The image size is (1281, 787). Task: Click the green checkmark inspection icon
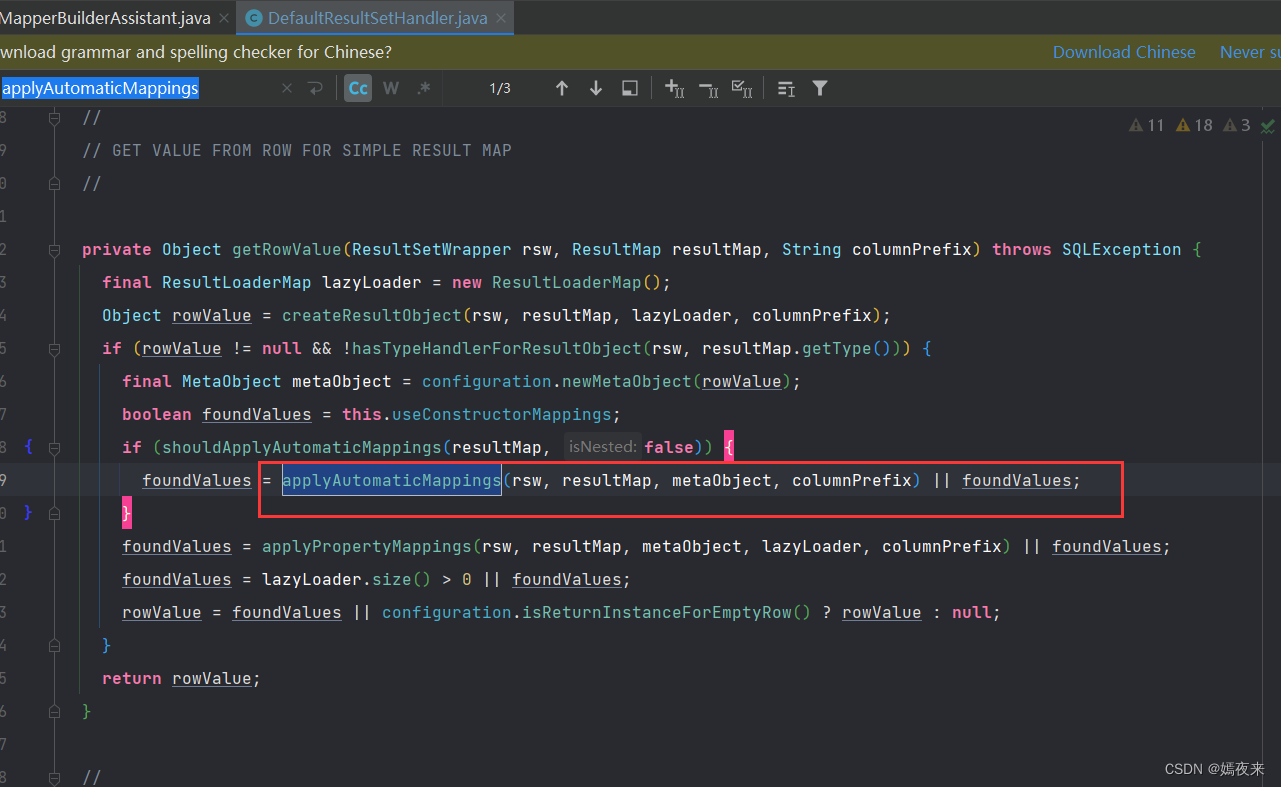(x=1268, y=126)
